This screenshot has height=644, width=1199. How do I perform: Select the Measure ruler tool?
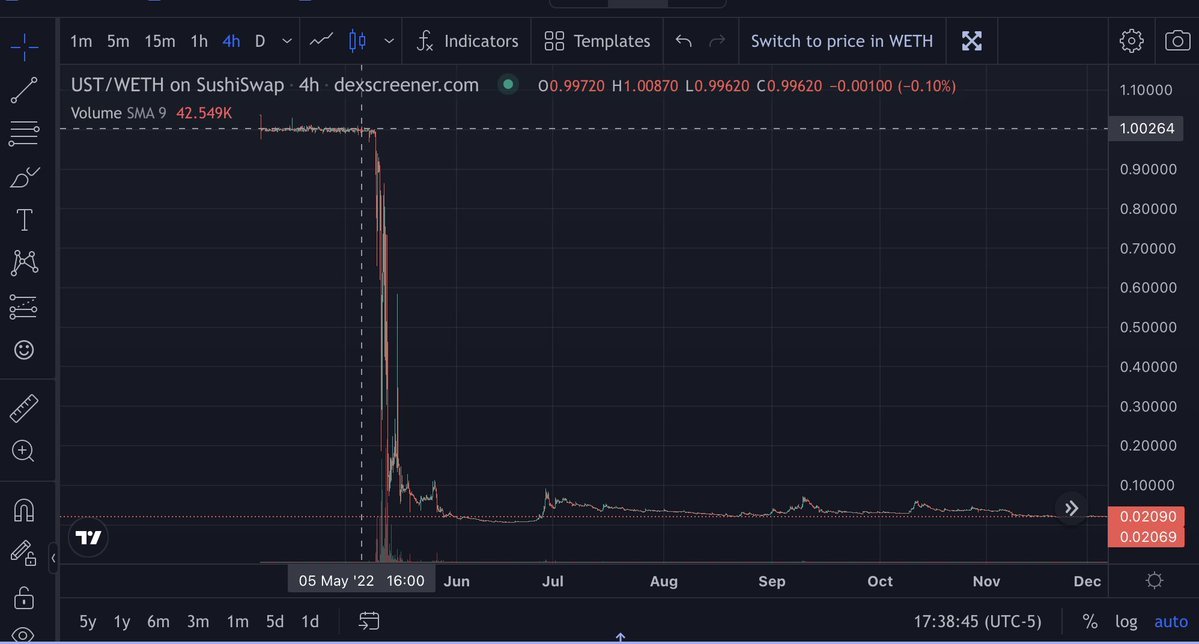coord(25,407)
